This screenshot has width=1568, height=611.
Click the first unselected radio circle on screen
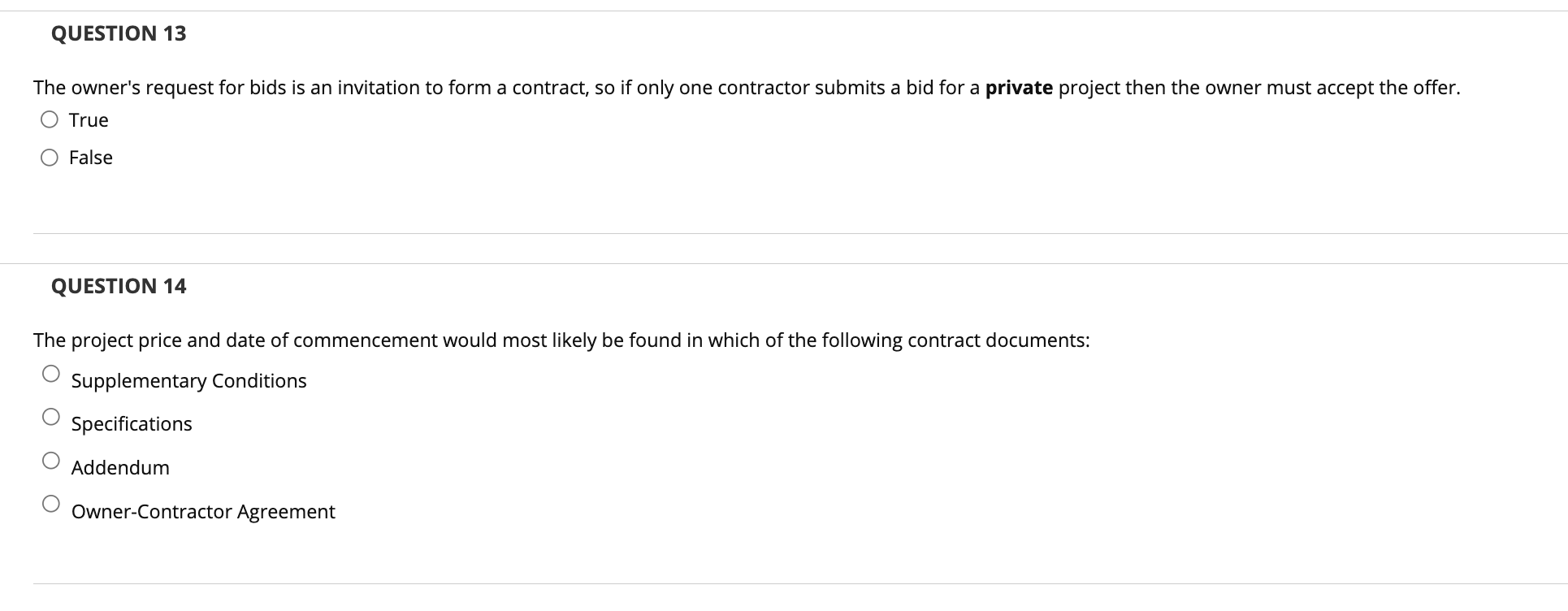(50, 119)
